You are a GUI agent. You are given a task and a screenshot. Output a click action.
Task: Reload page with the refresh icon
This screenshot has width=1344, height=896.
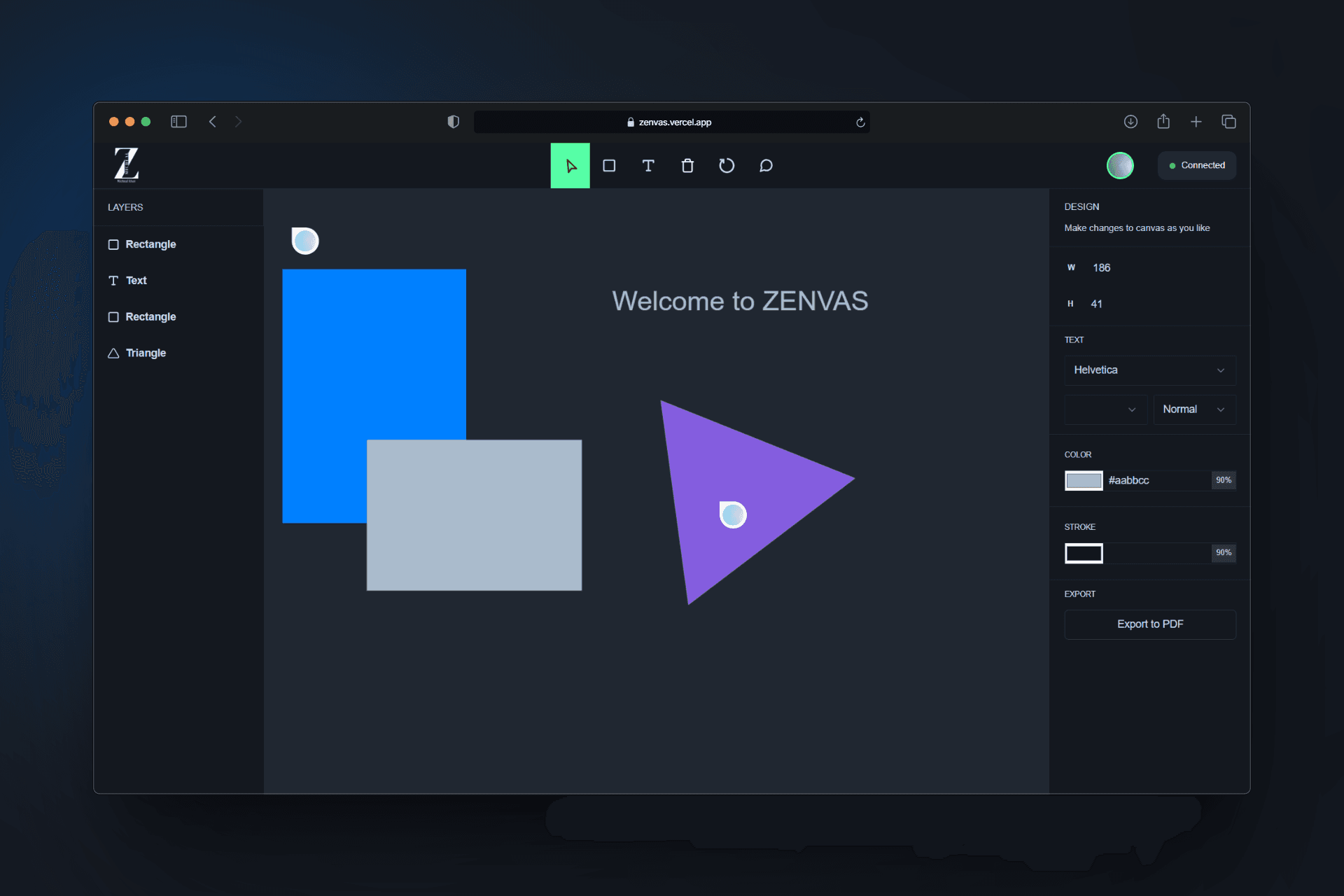pyautogui.click(x=860, y=122)
